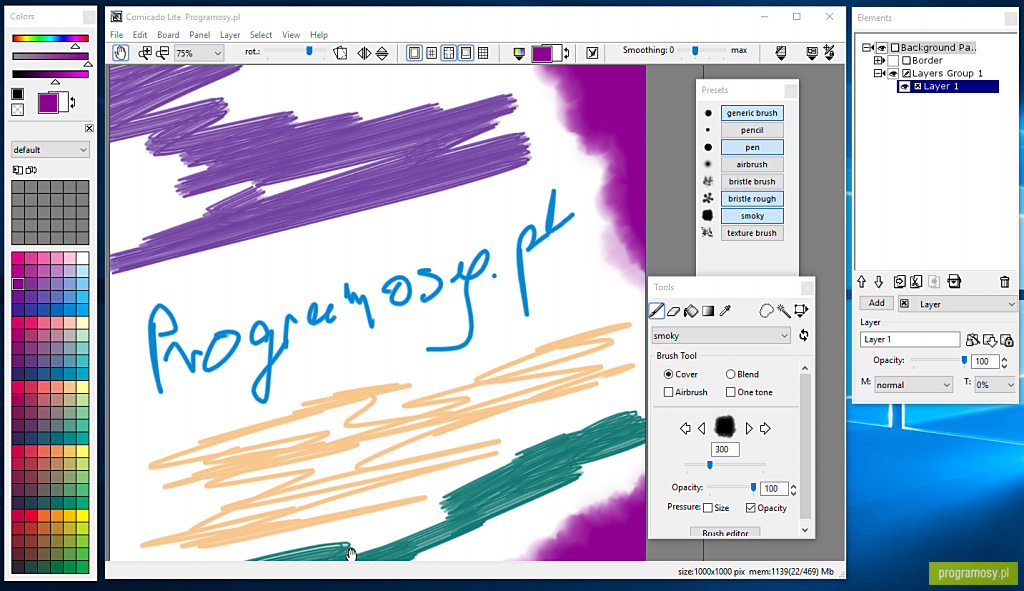Move layer down with the down arrow
This screenshot has height=591, width=1024.
pos(878,282)
